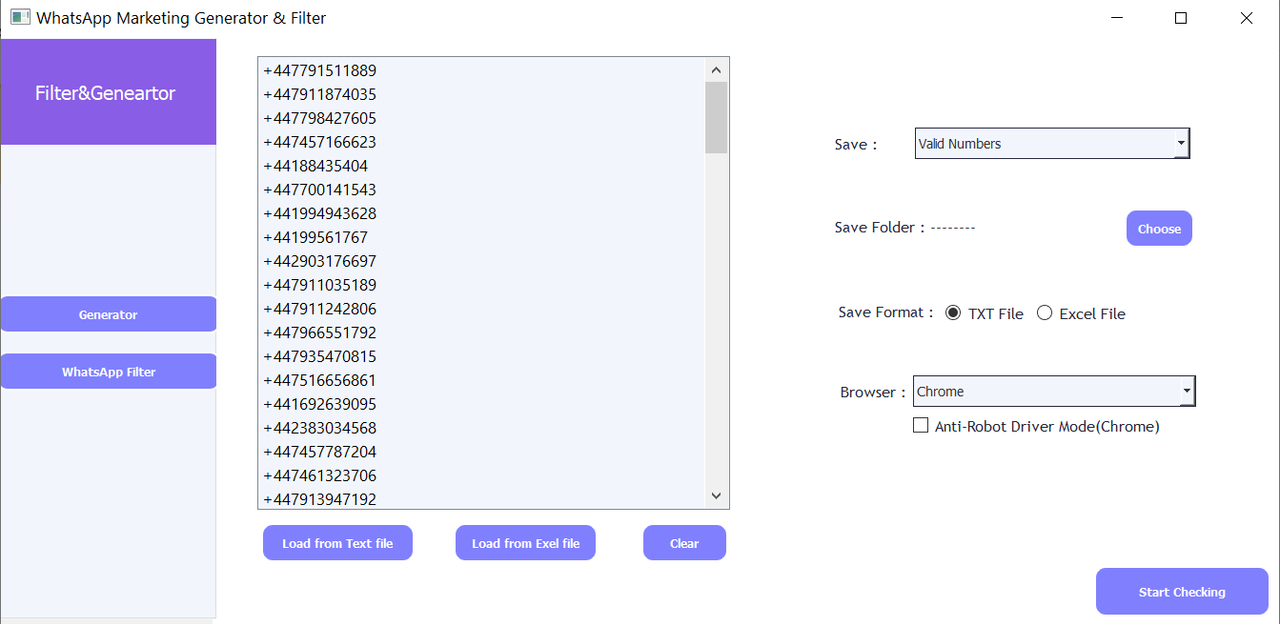Viewport: 1280px width, 624px height.
Task: Click the number list scroll down arrow
Action: pos(716,496)
